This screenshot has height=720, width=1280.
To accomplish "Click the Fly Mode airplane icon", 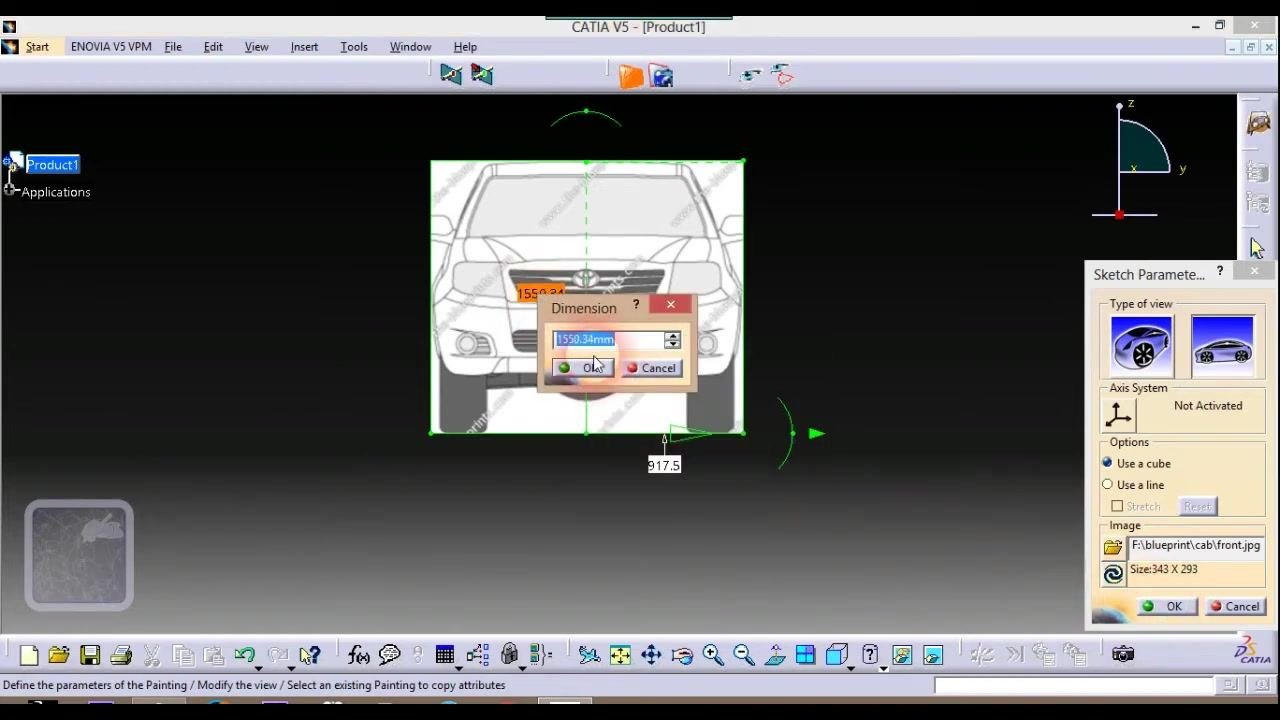I will tap(589, 655).
